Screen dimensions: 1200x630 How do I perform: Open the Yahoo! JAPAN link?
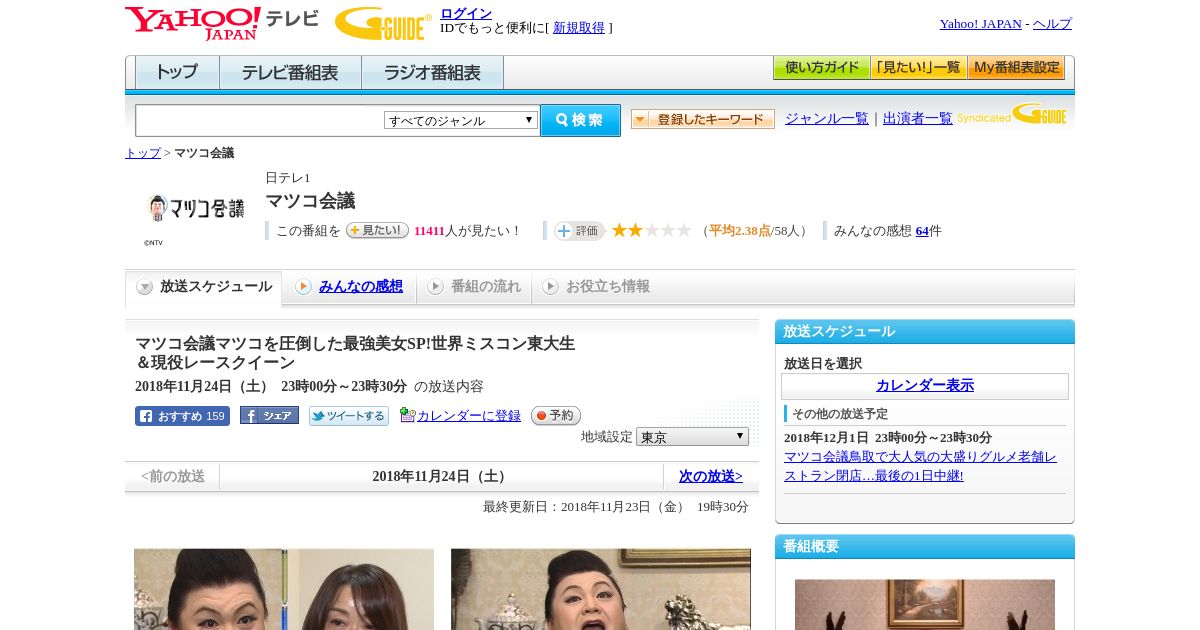(981, 24)
